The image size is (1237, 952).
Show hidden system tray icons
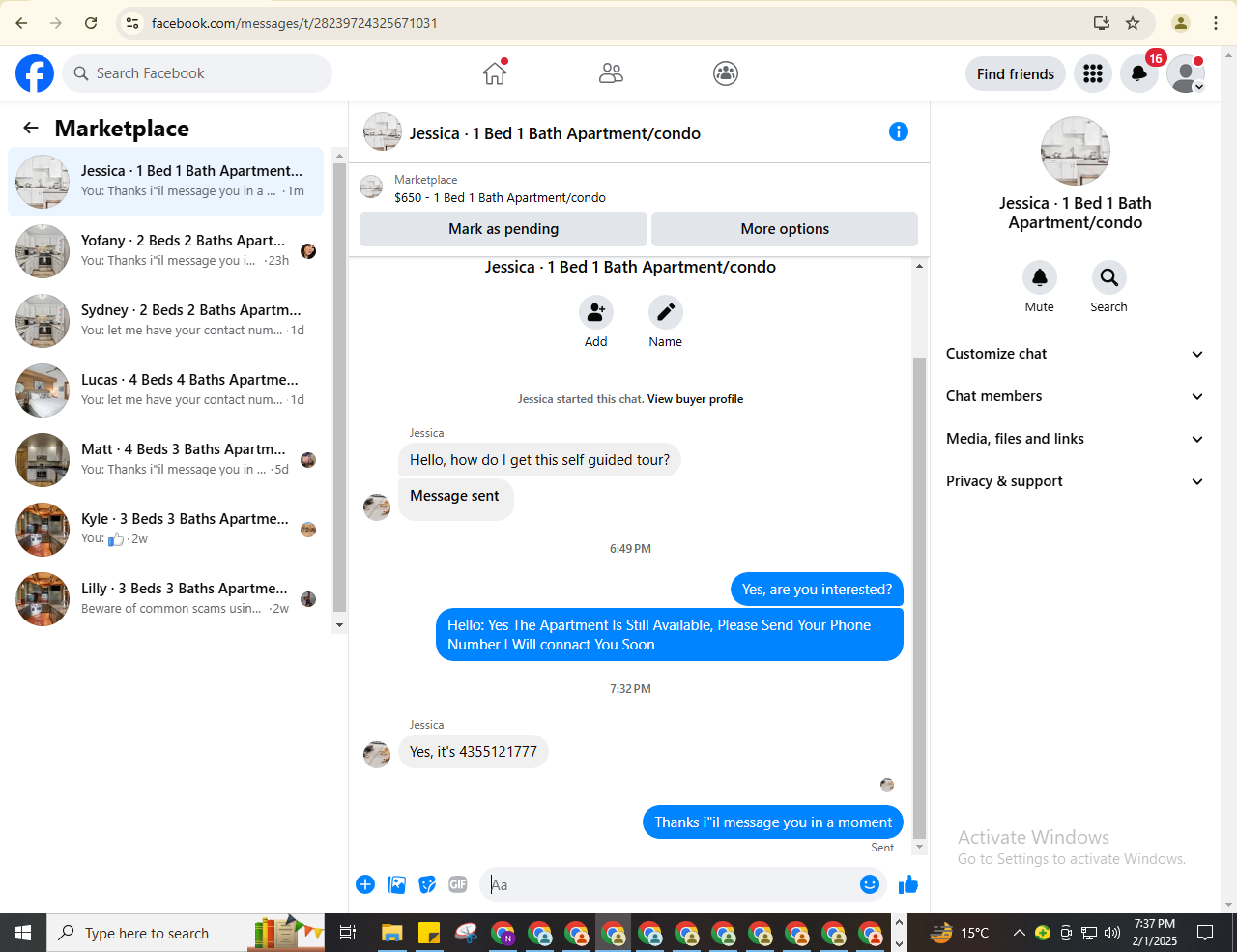pos(1019,933)
